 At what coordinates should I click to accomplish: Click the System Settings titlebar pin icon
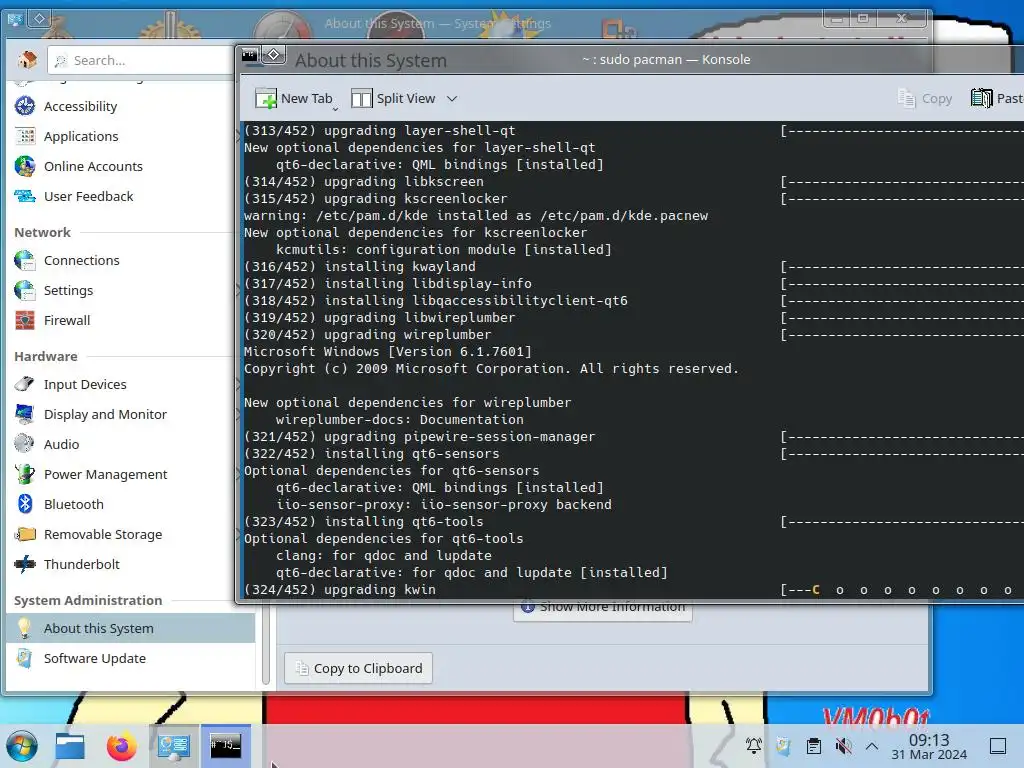coord(39,19)
